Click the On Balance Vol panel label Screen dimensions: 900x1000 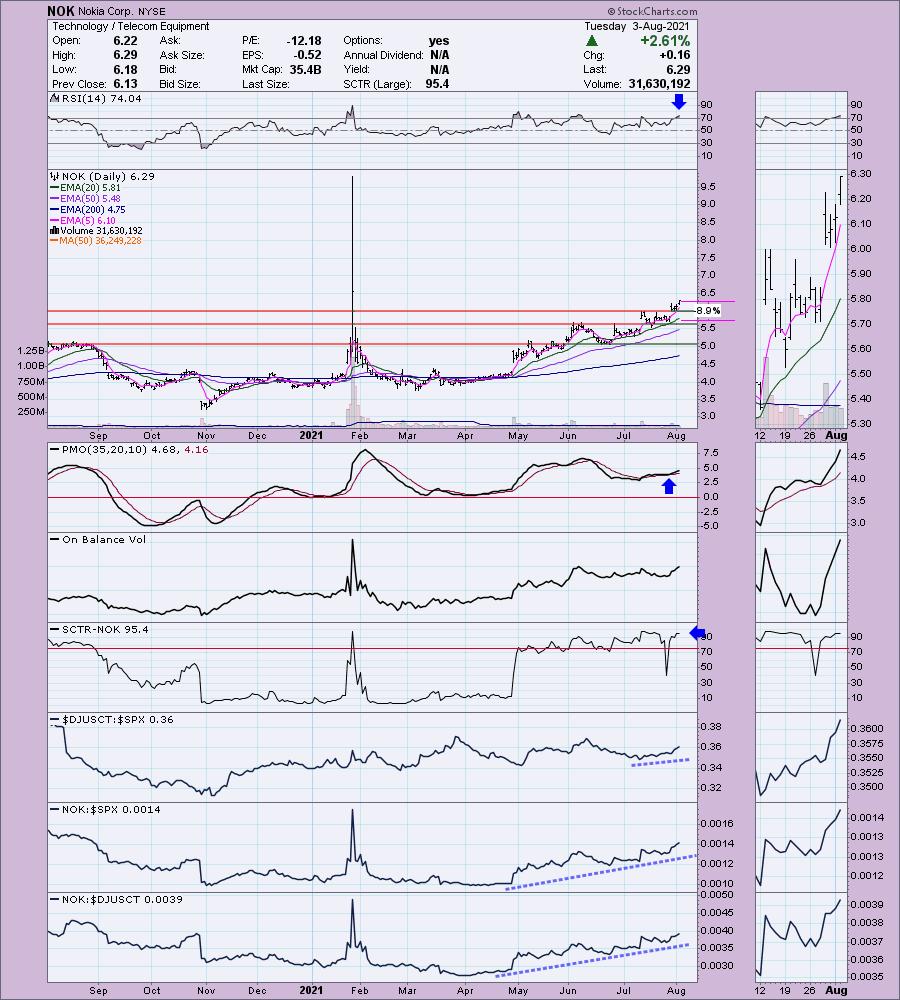104,540
